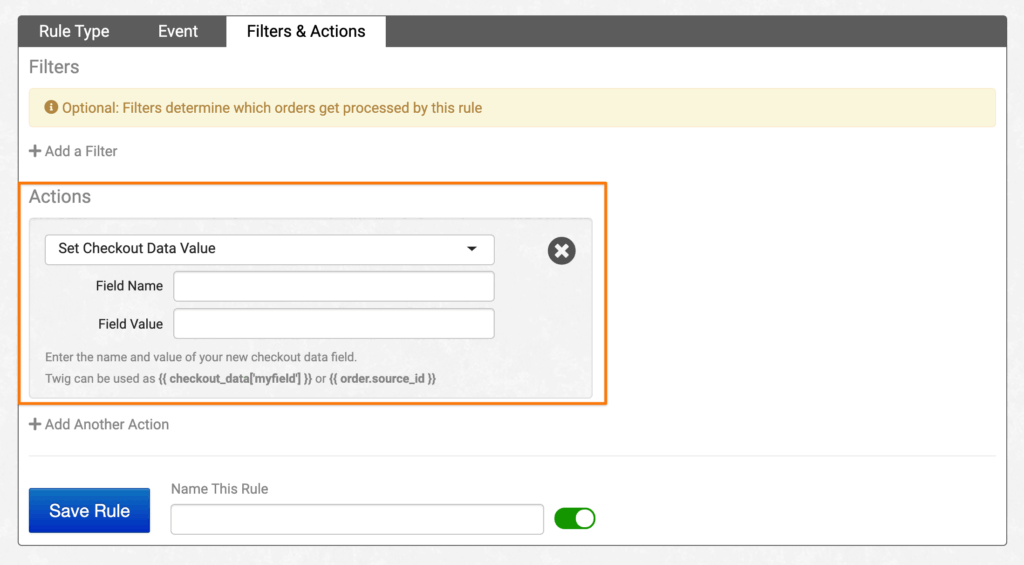
Task: Click the plus icon beside Add Another Action
Action: pyautogui.click(x=35, y=424)
